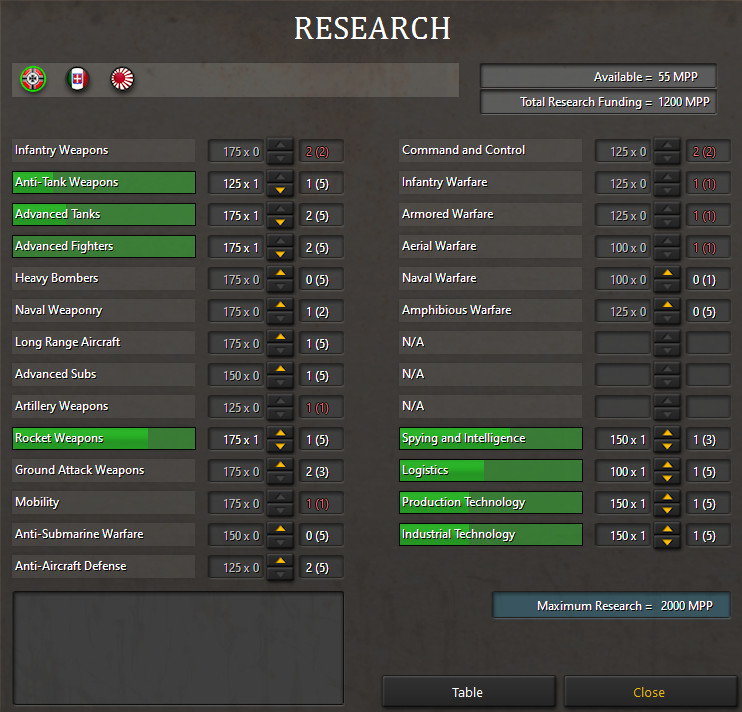Select the Italy flag icon

[78, 79]
